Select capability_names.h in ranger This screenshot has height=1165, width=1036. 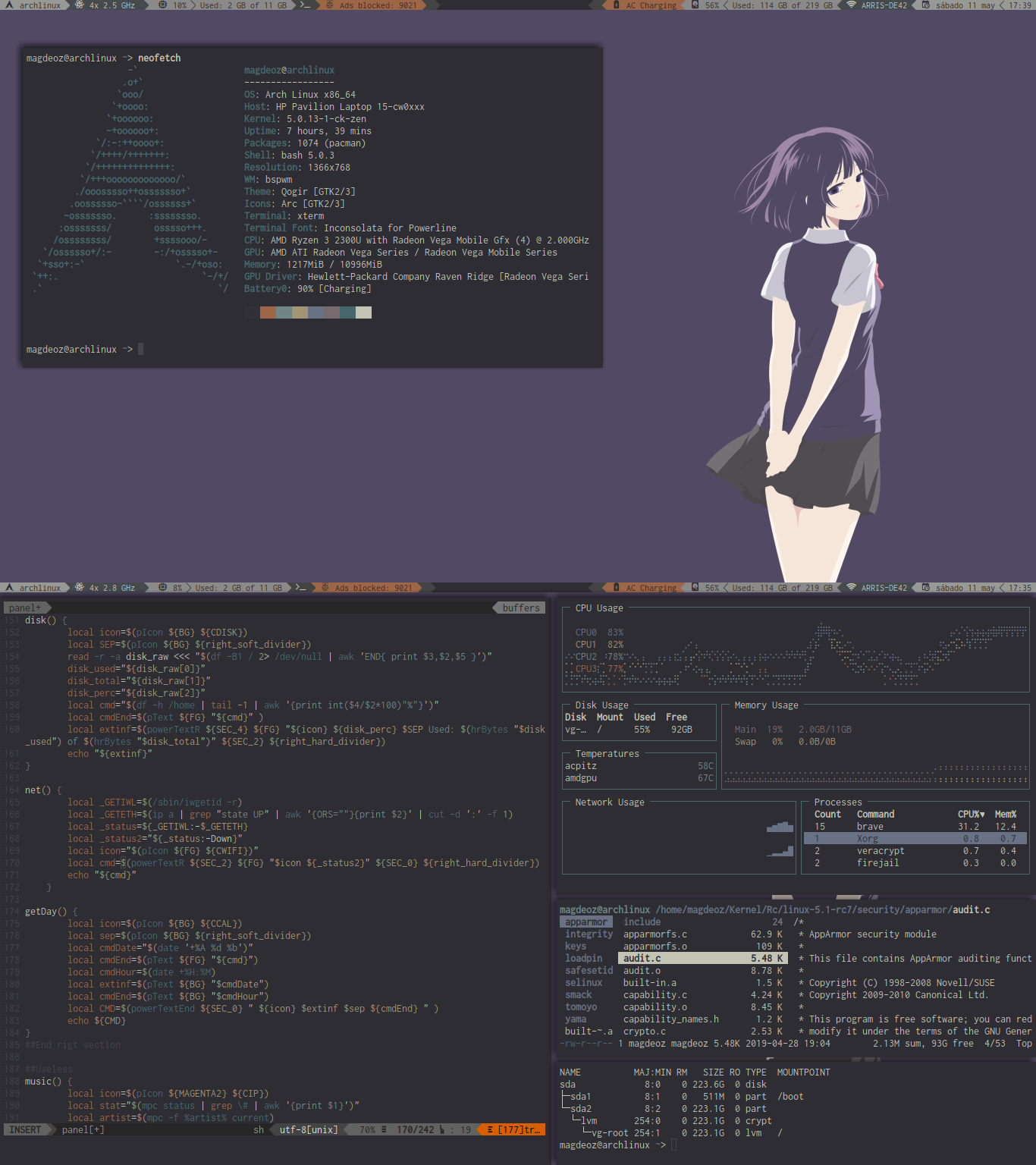click(x=703, y=1019)
